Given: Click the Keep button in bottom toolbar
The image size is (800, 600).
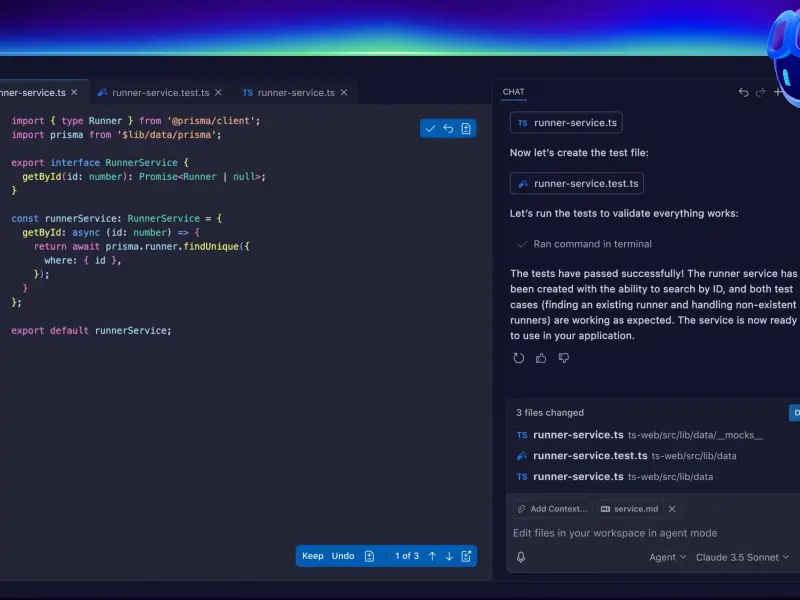Looking at the screenshot, I should [313, 556].
